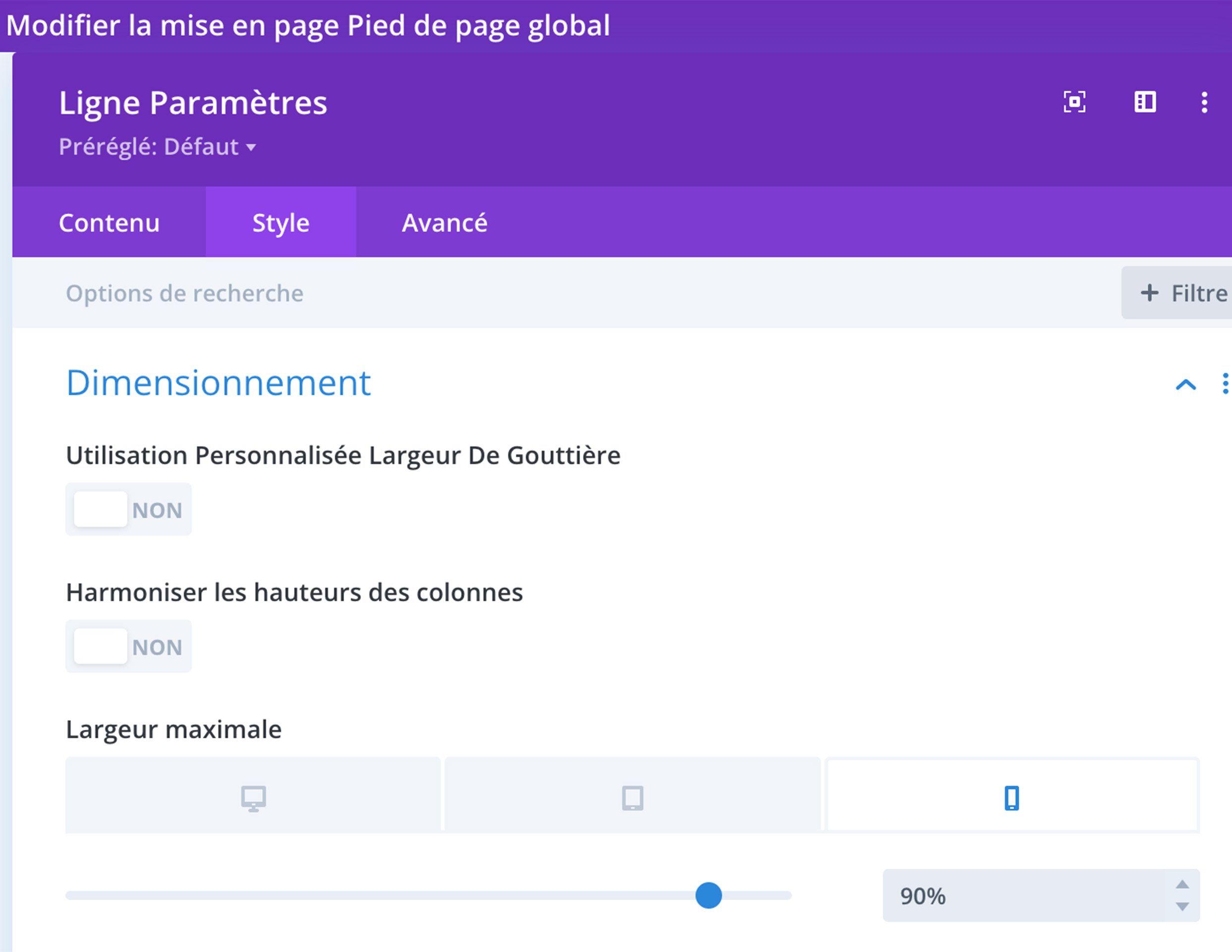Select the desktop device icon tab
The width and height of the screenshot is (1232, 952).
point(253,798)
